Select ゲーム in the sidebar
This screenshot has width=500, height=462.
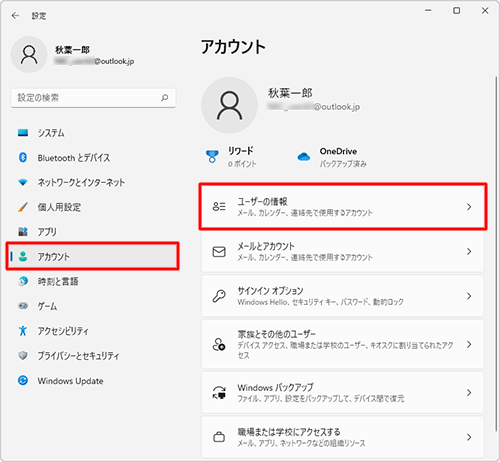point(93,306)
